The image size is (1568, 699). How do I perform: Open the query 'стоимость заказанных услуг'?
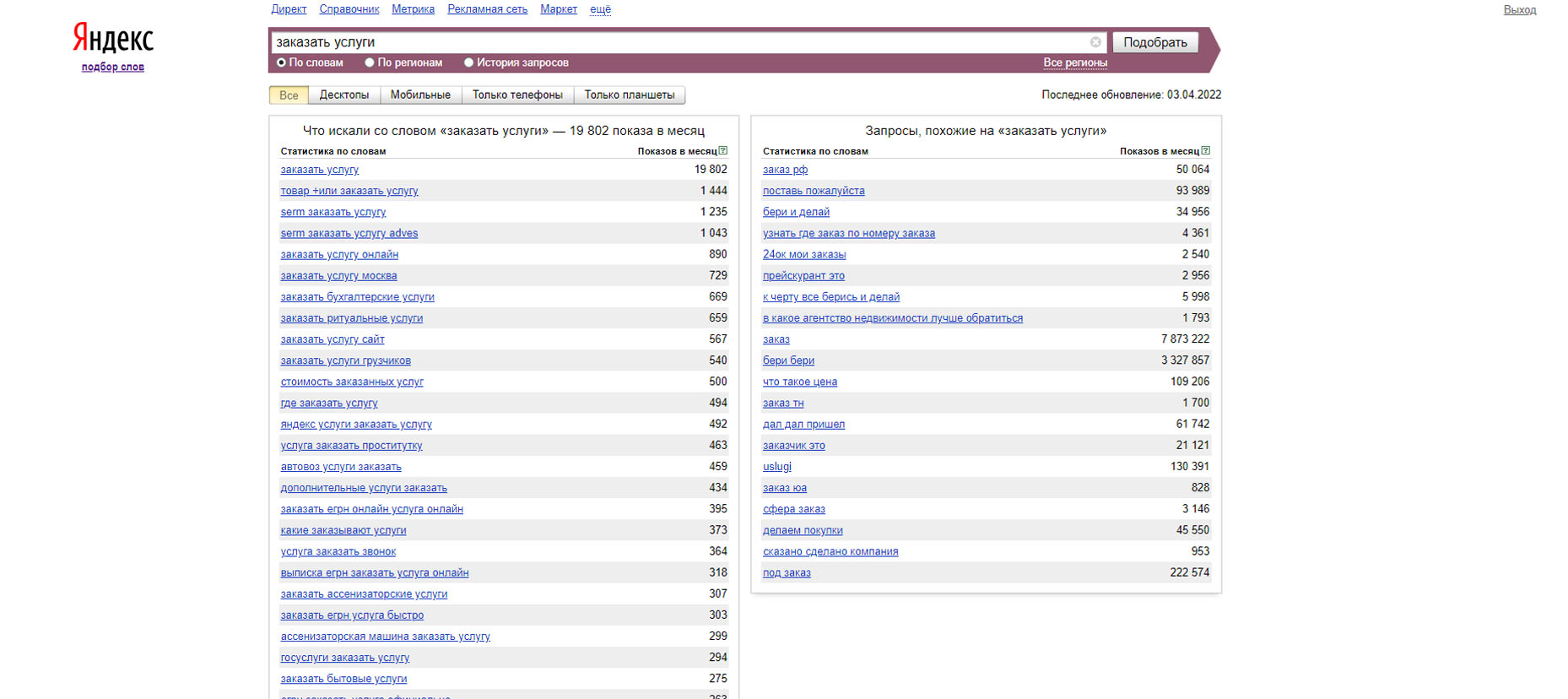click(352, 382)
